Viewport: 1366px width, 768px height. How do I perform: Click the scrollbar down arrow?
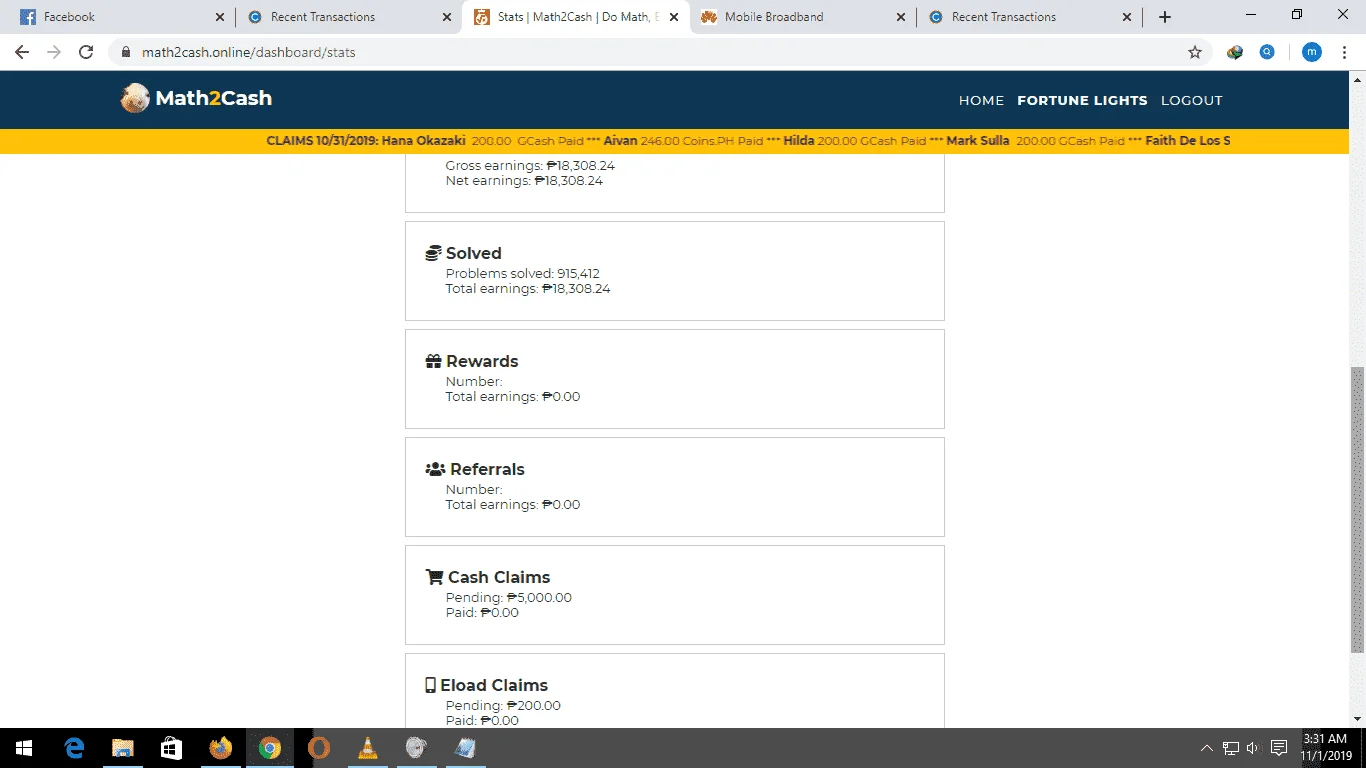click(x=1357, y=718)
